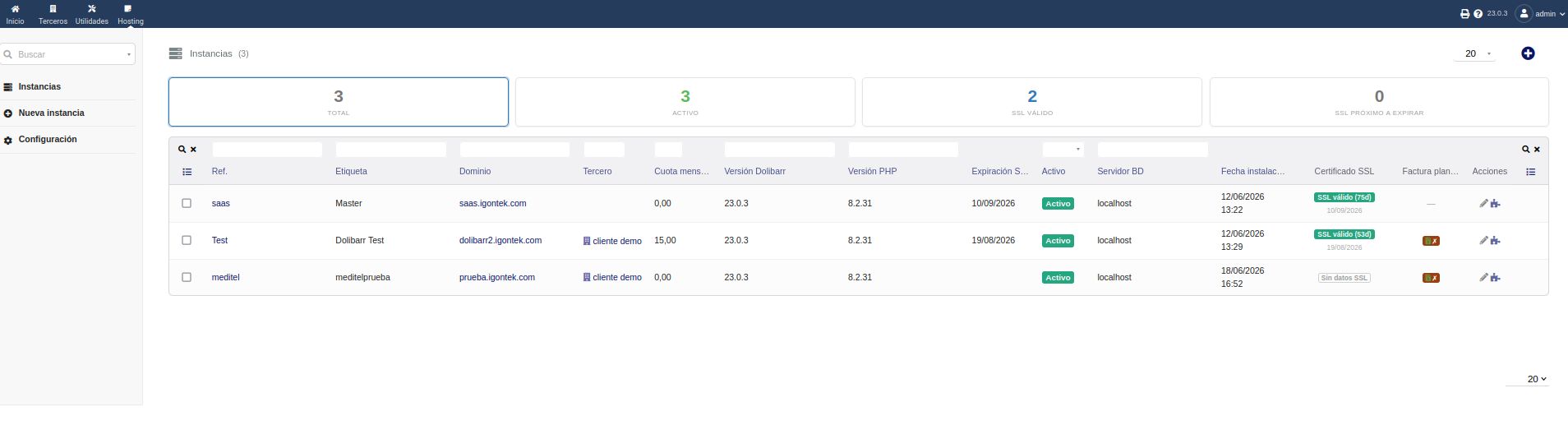This screenshot has width=1568, height=425.
Task: Click the edit pencil icon for saas row
Action: (1483, 203)
